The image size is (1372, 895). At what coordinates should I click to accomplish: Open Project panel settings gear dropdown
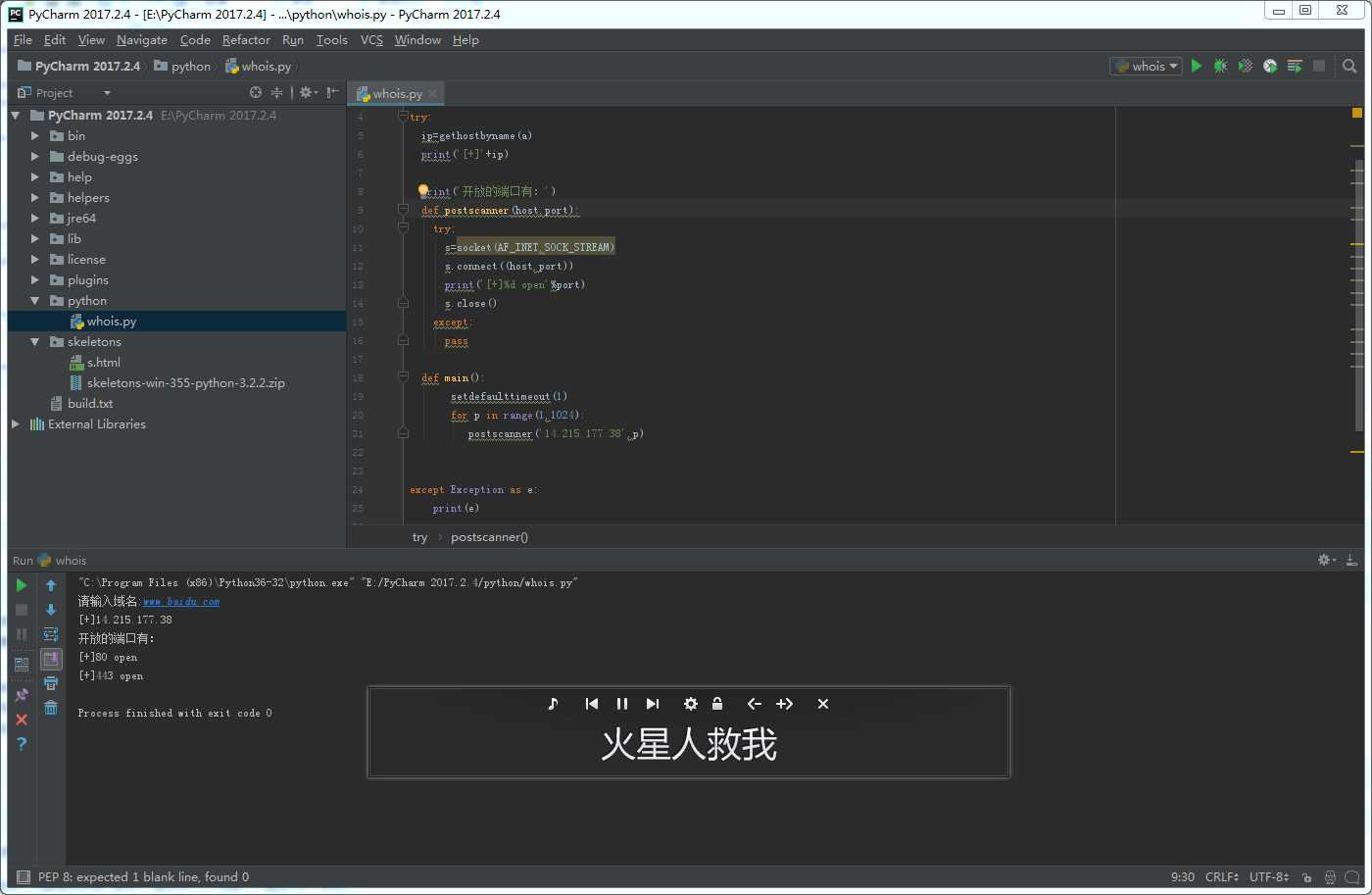click(308, 92)
